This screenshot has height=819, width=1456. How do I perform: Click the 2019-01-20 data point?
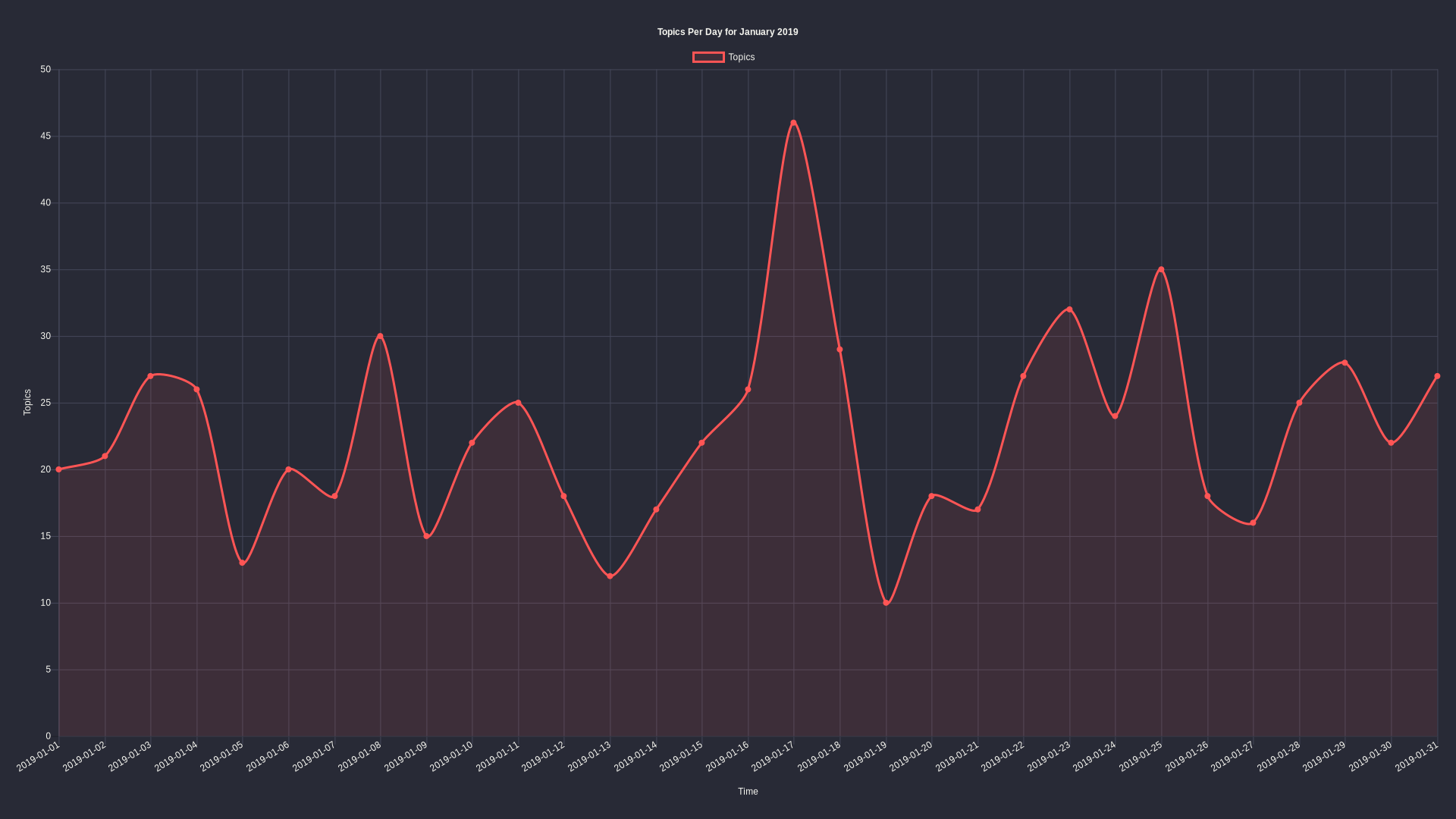932,496
